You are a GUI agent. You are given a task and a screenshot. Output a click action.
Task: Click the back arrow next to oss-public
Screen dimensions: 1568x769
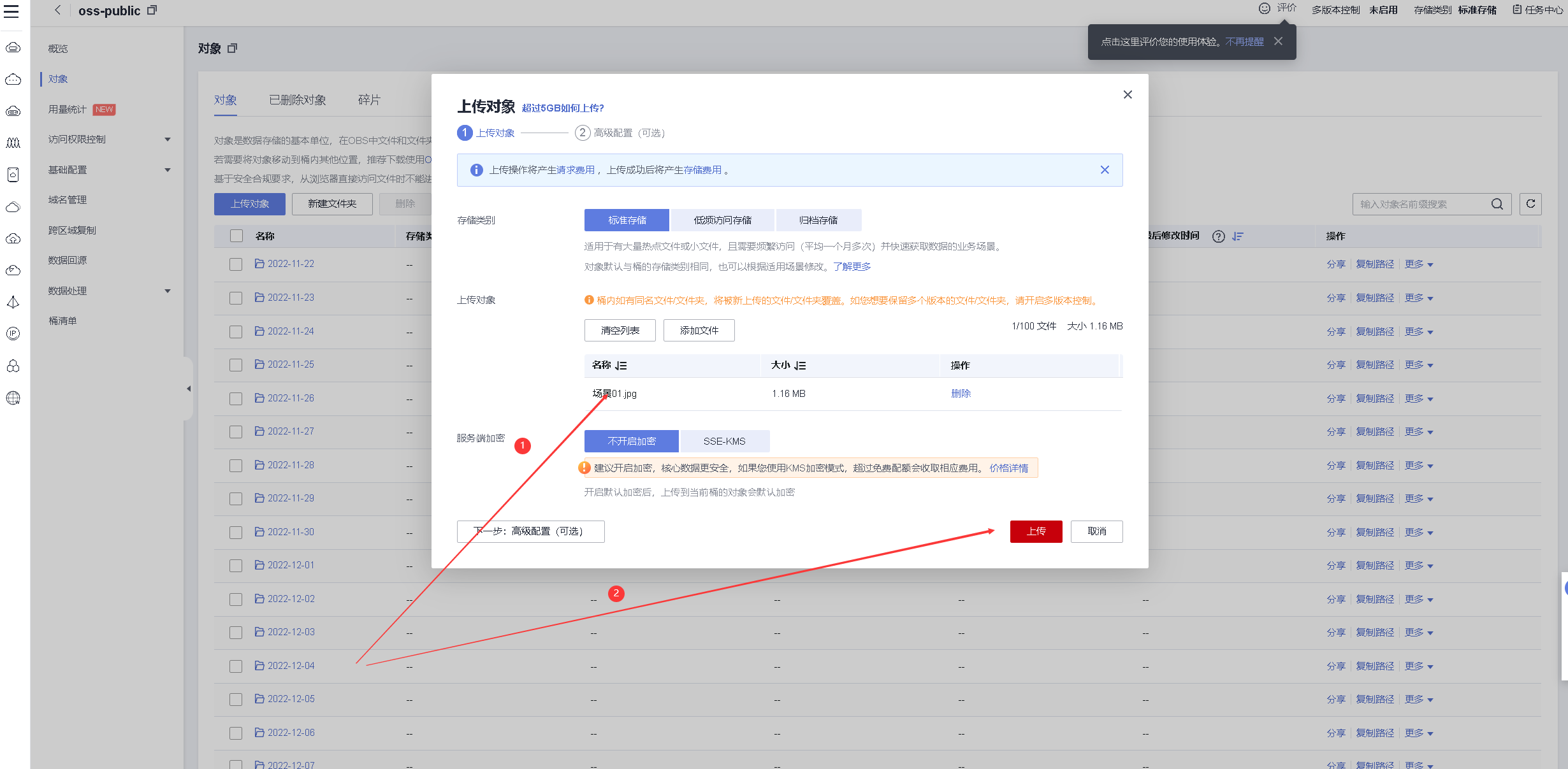coord(58,10)
